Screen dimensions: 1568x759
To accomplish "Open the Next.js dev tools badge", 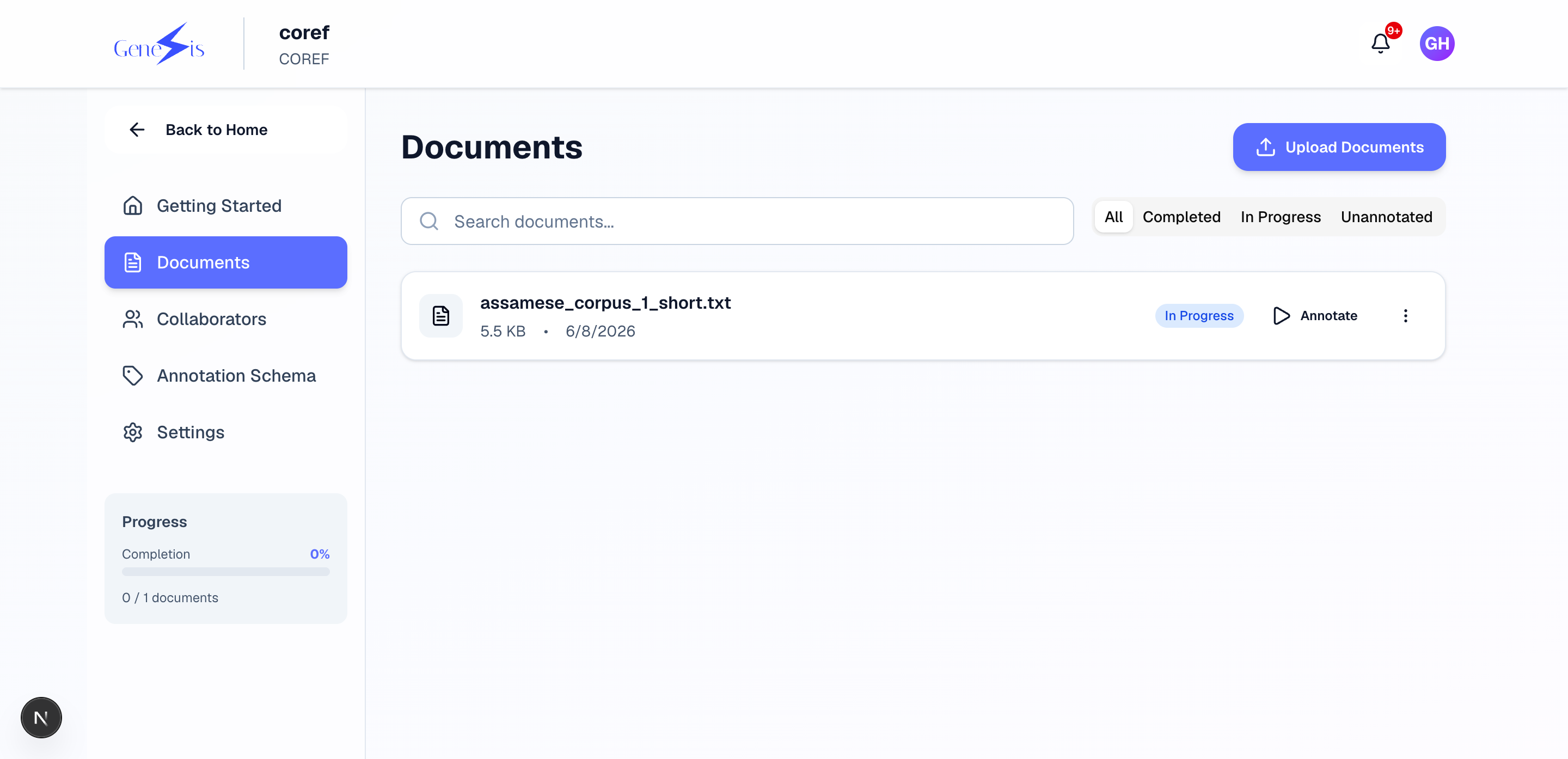I will (x=41, y=718).
